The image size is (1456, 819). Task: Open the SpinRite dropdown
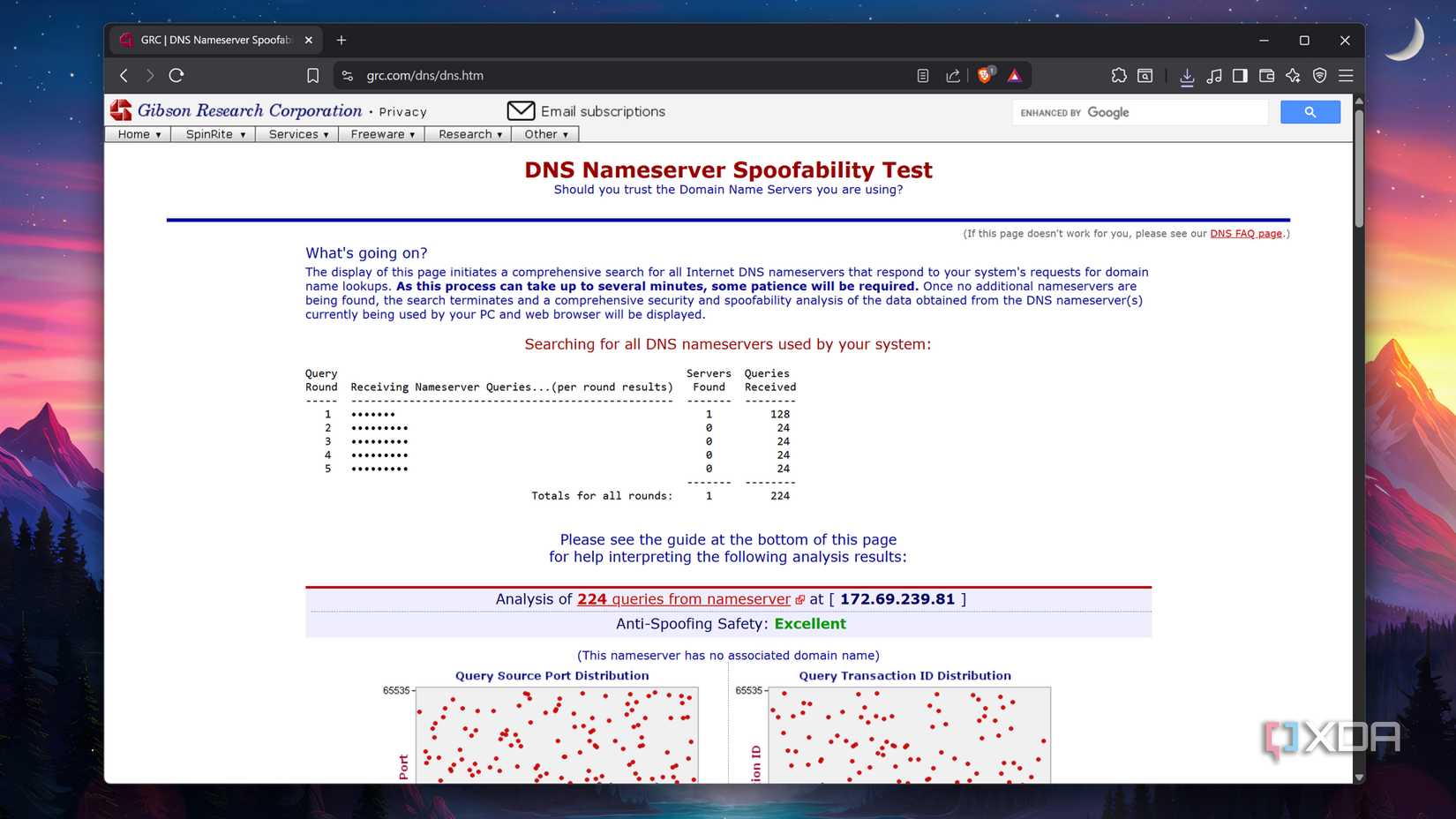pos(213,134)
